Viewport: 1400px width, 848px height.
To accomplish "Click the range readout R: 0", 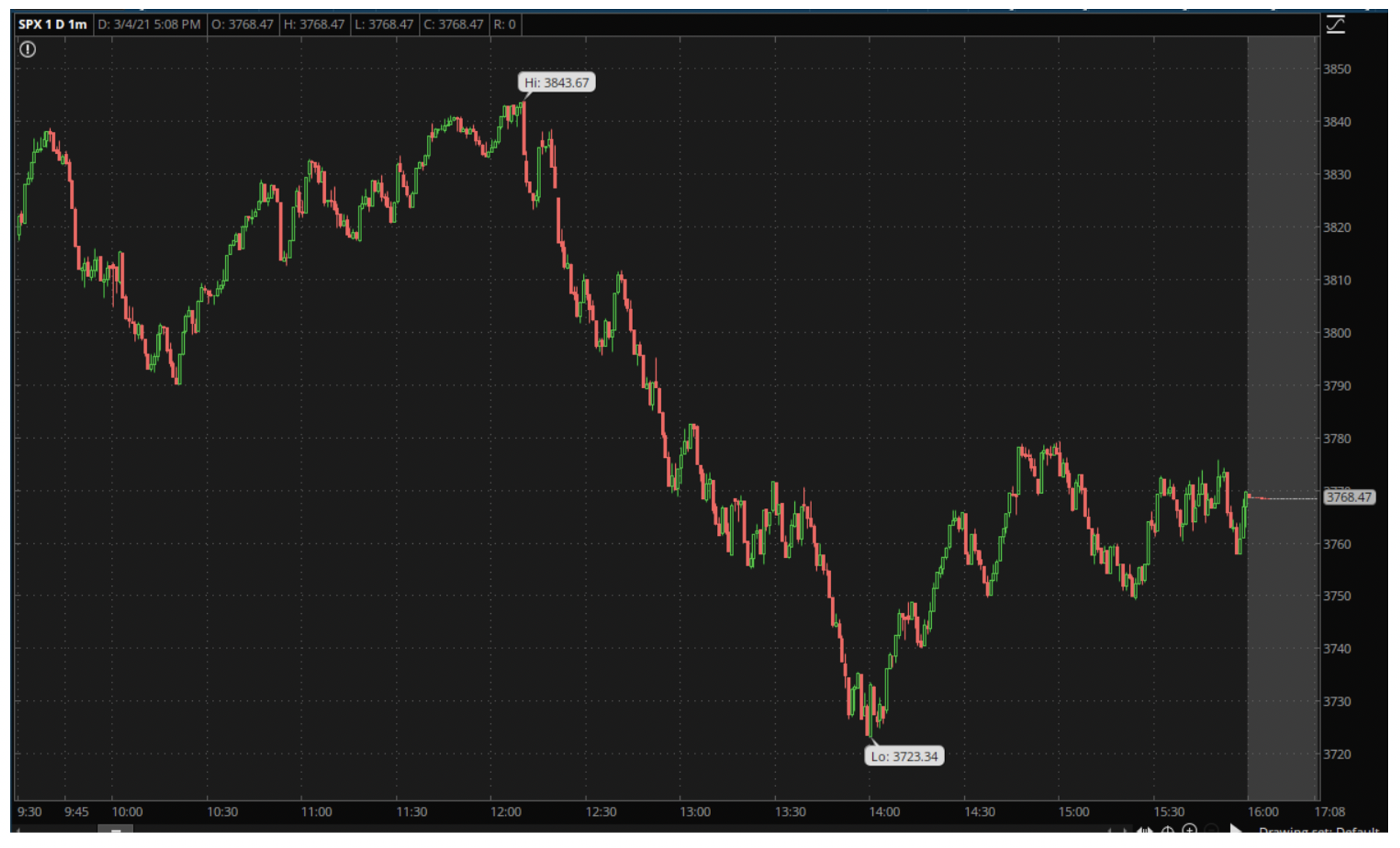I will (505, 24).
